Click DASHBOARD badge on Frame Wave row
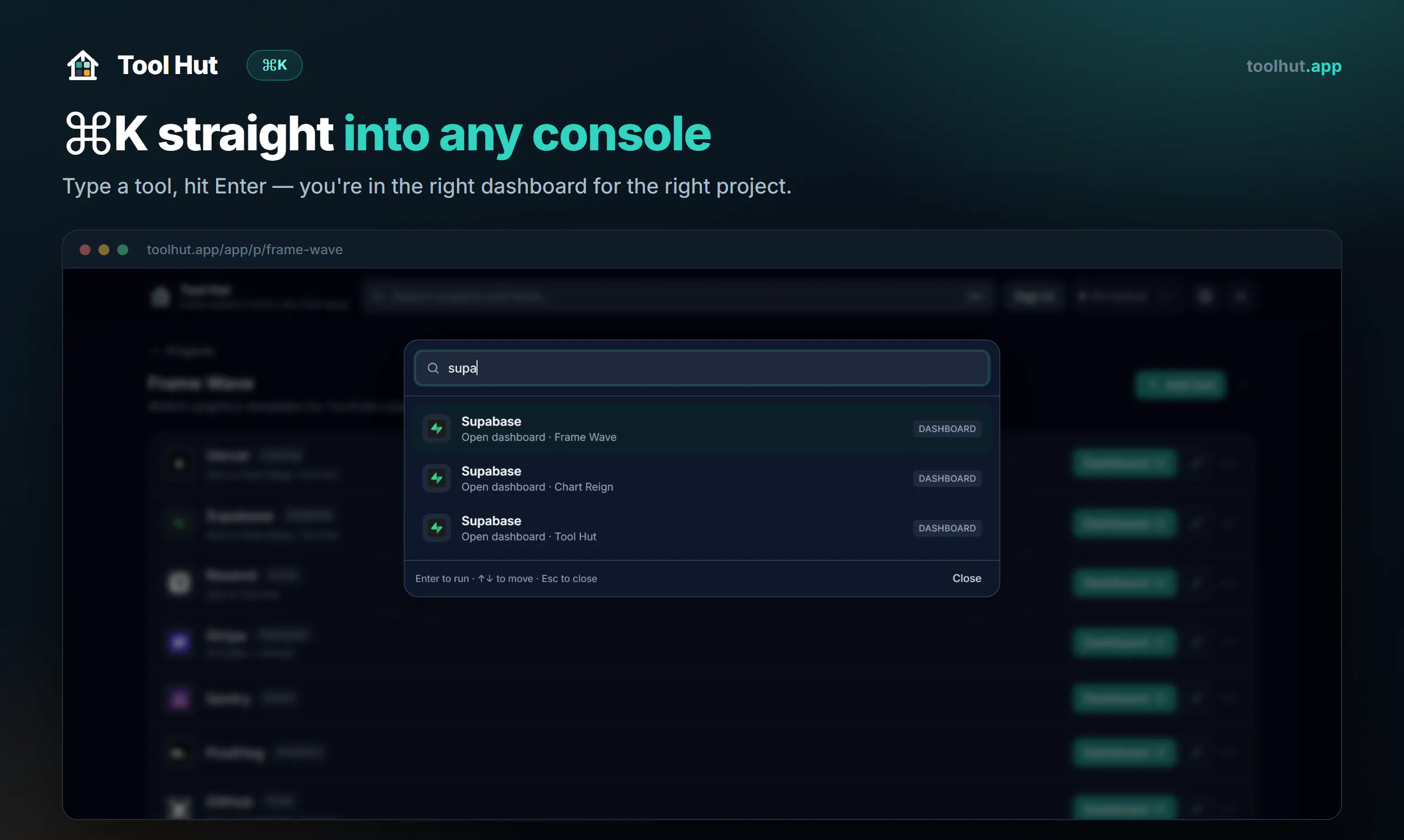Viewport: 1404px width, 840px height. pos(946,428)
